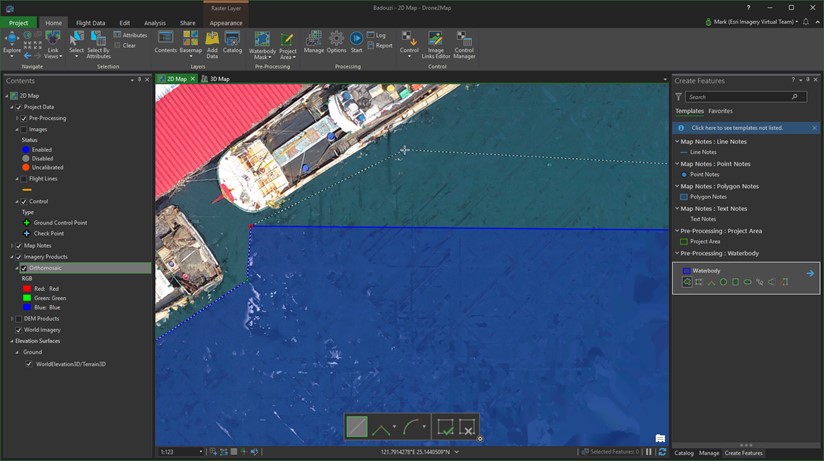The width and height of the screenshot is (824, 461).
Task: Uncheck the Orthomosaic layer checkbox
Action: (x=24, y=268)
